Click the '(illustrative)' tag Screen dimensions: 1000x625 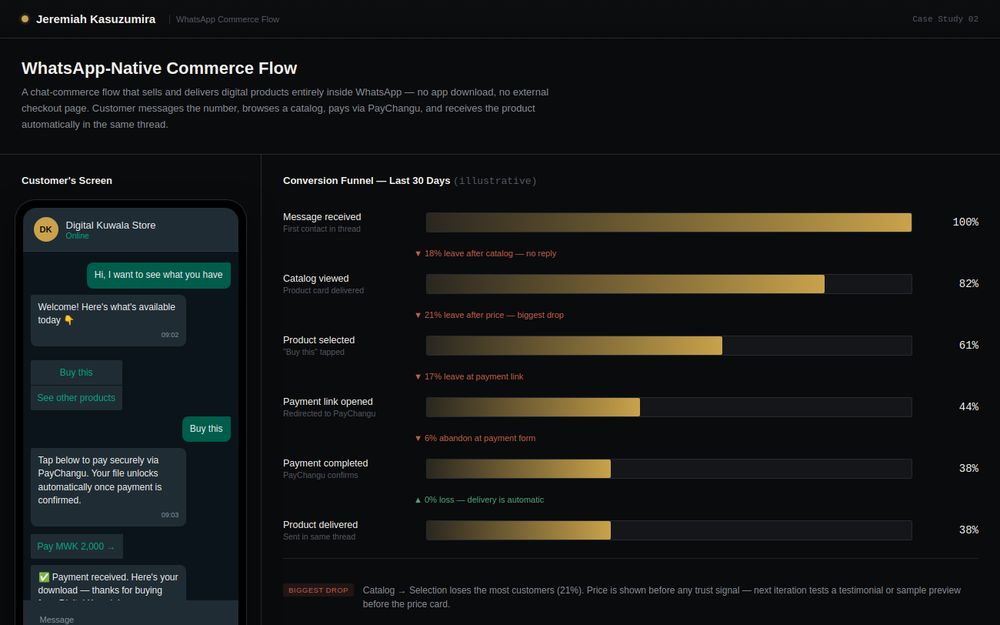495,181
